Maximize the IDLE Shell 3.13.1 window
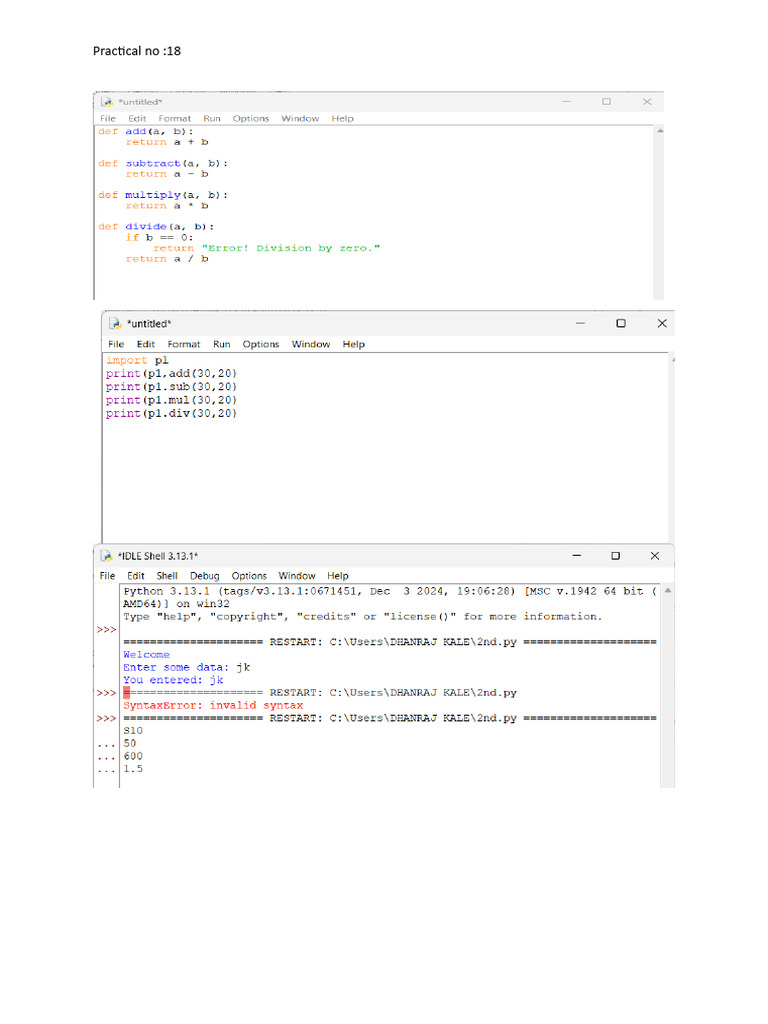 [615, 556]
